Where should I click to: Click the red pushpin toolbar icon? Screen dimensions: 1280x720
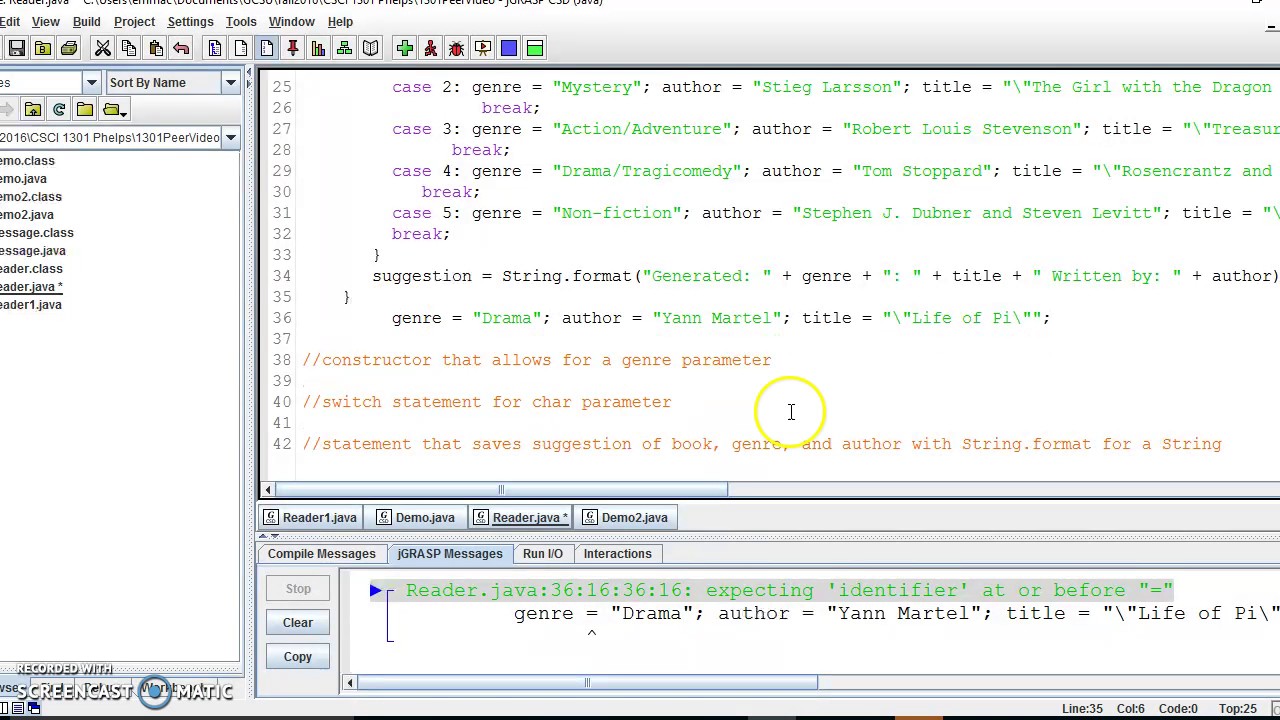point(293,48)
